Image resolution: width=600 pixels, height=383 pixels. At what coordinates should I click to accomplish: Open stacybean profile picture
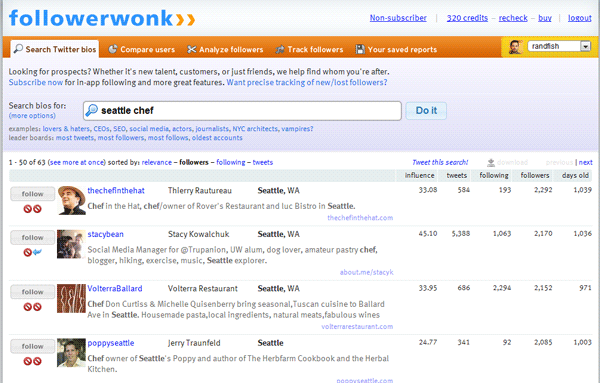tap(71, 244)
